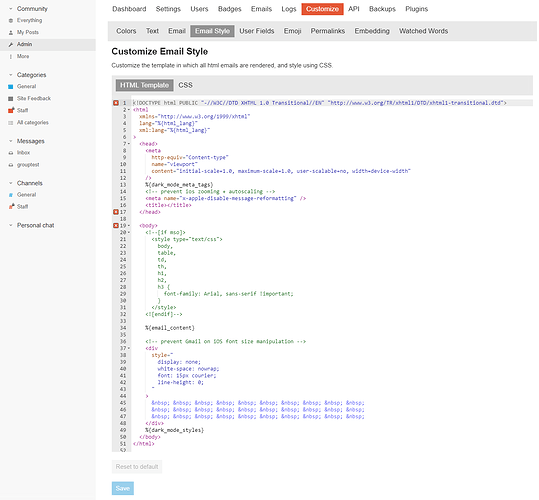Open the Logs admin tab
The width and height of the screenshot is (539, 500).
pos(289,9)
